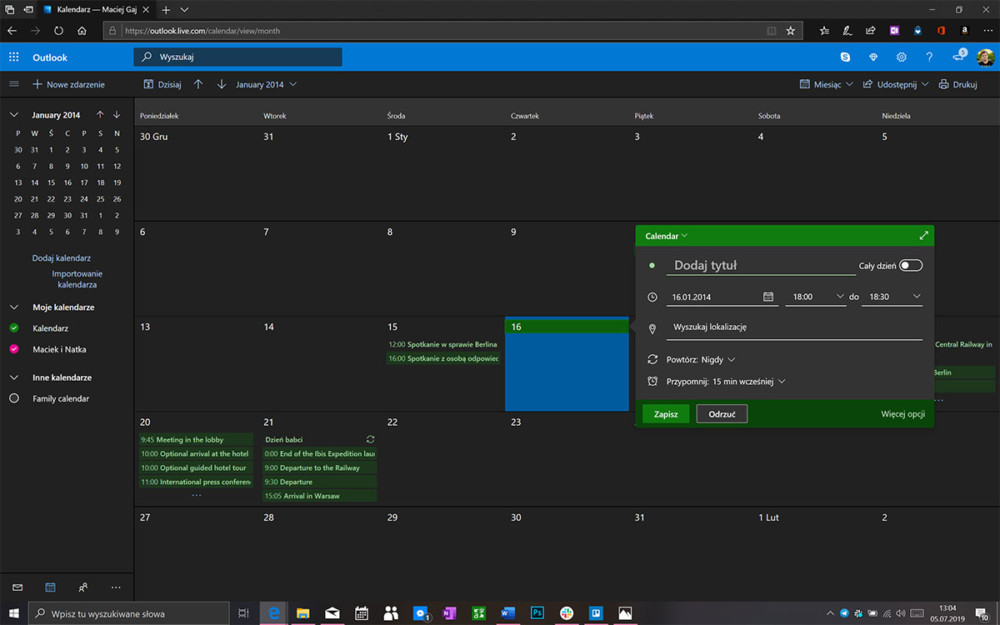Click the Dodaj tytuł title field

[x=761, y=265]
